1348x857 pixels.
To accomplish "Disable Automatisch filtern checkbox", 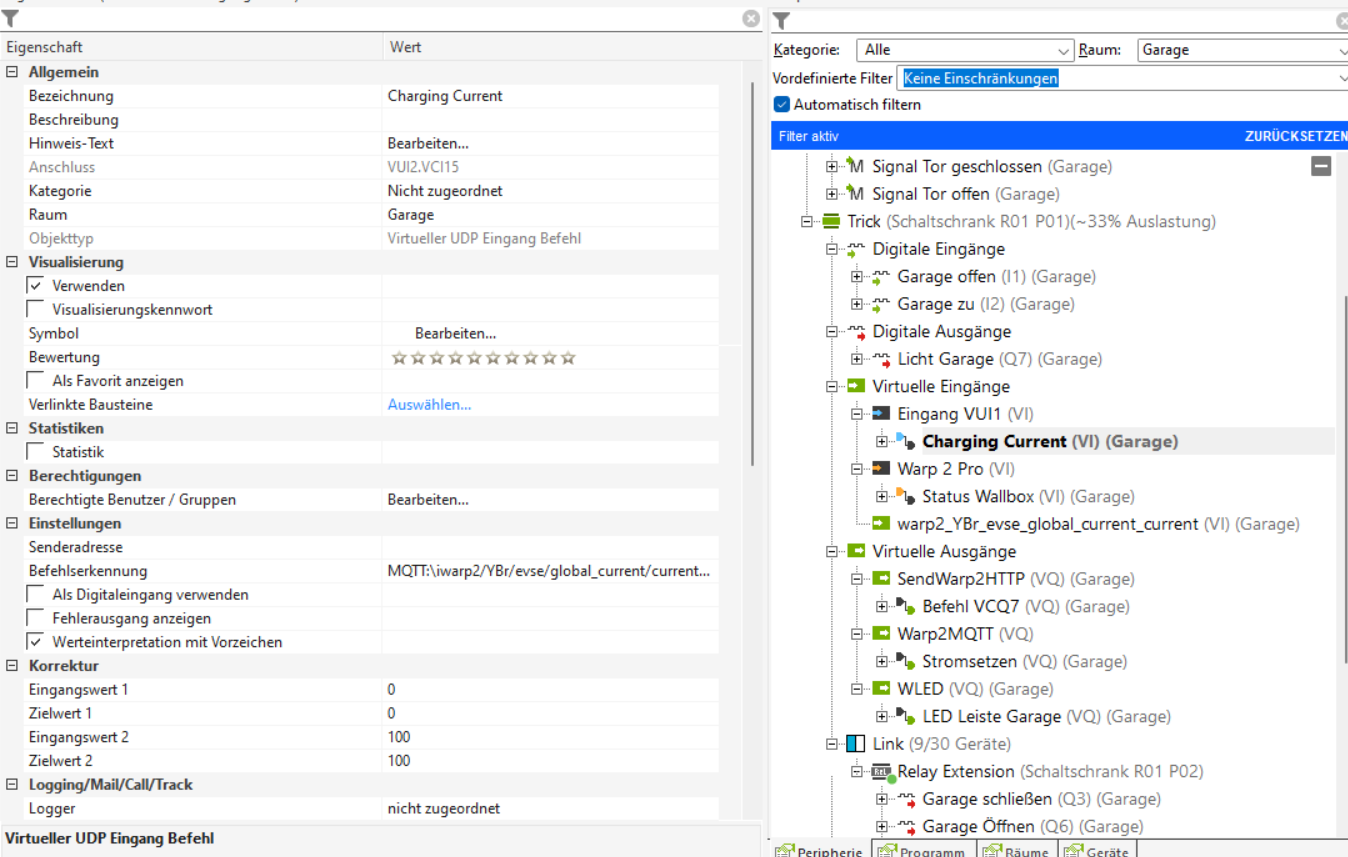I will click(x=782, y=104).
